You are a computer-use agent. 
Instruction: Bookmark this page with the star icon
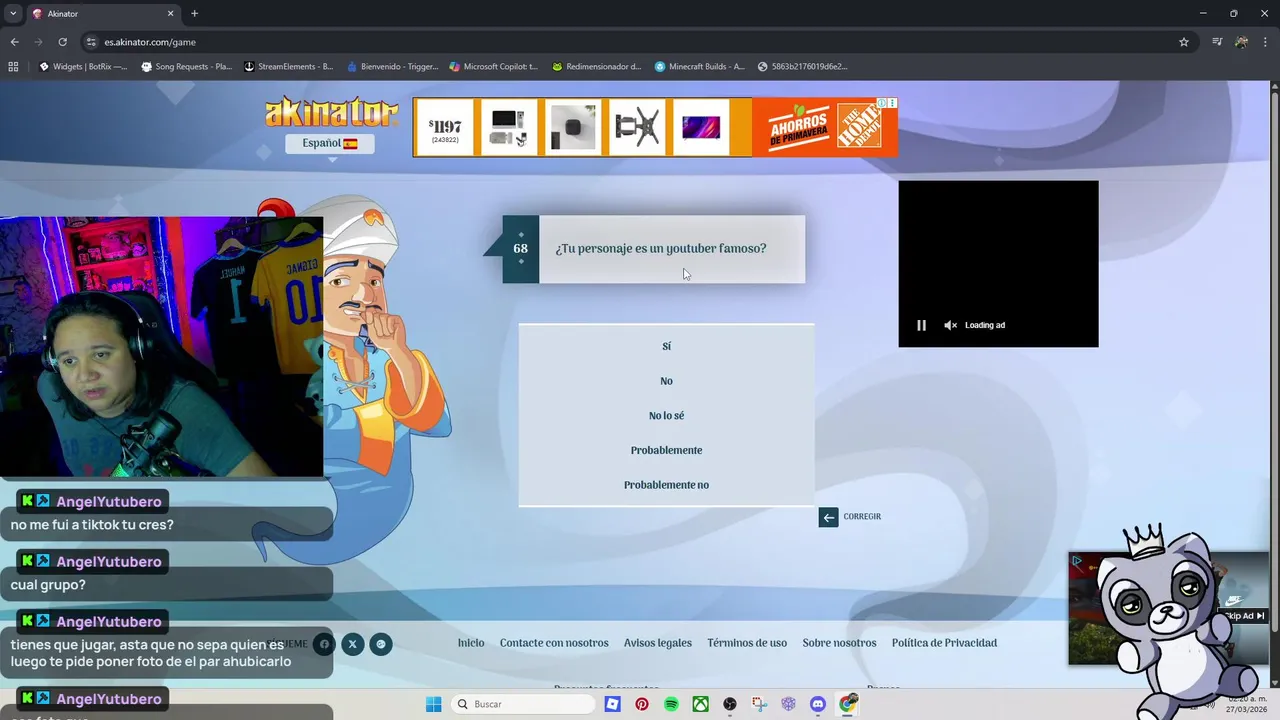tap(1184, 42)
